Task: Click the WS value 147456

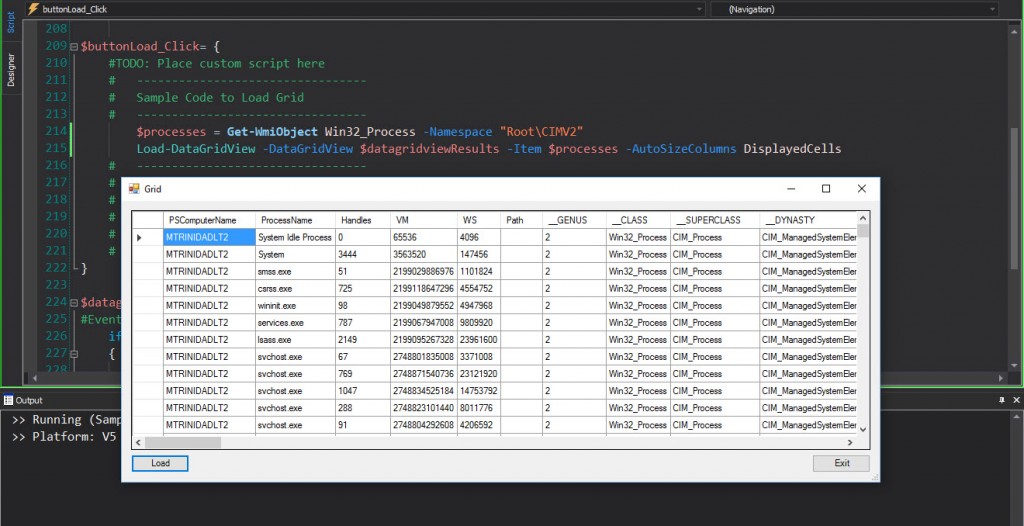Action: pos(479,254)
